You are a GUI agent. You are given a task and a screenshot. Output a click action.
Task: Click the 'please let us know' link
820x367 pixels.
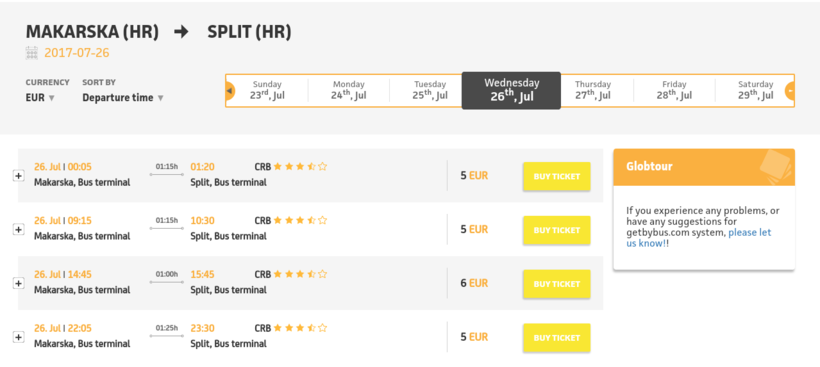click(x=699, y=238)
